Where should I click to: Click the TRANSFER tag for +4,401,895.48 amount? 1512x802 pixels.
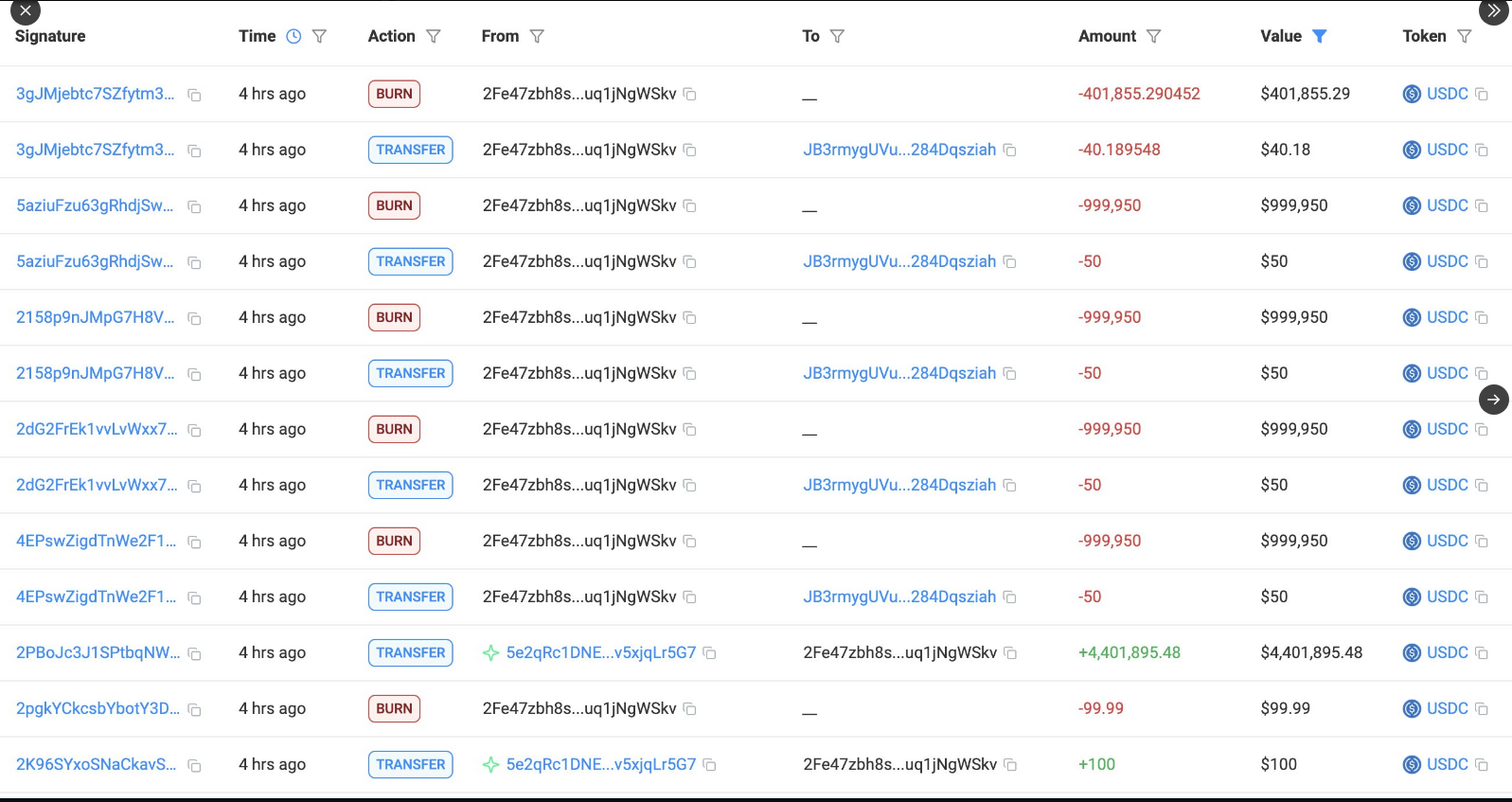point(410,652)
